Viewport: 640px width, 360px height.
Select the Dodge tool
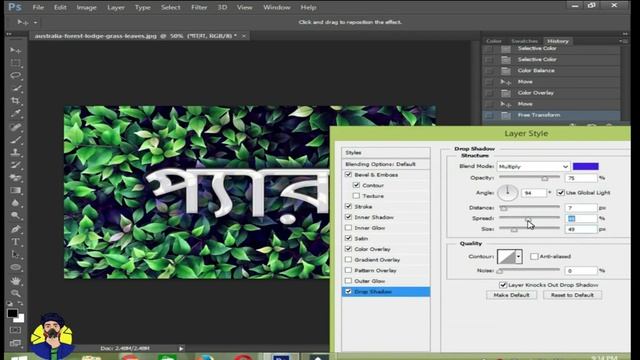[16, 216]
